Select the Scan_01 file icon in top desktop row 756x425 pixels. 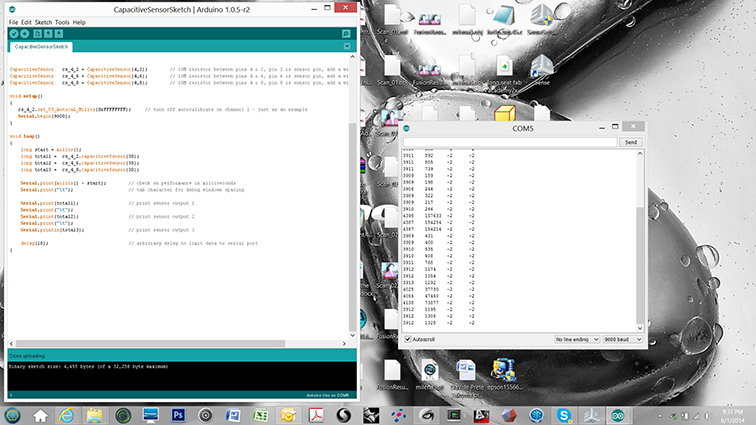(392, 20)
